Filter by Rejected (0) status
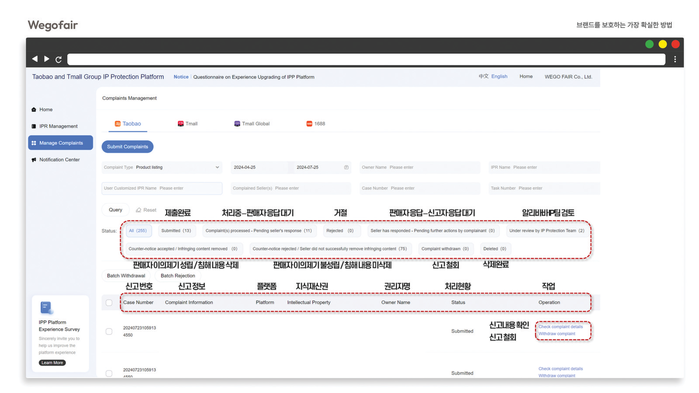Image resolution: width=699 pixels, height=393 pixels. [x=340, y=231]
